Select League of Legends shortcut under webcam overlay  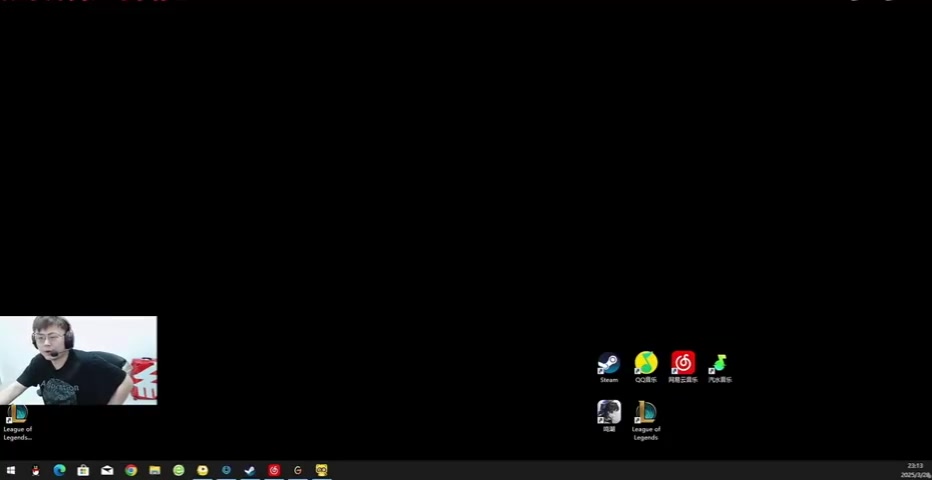tap(17, 416)
